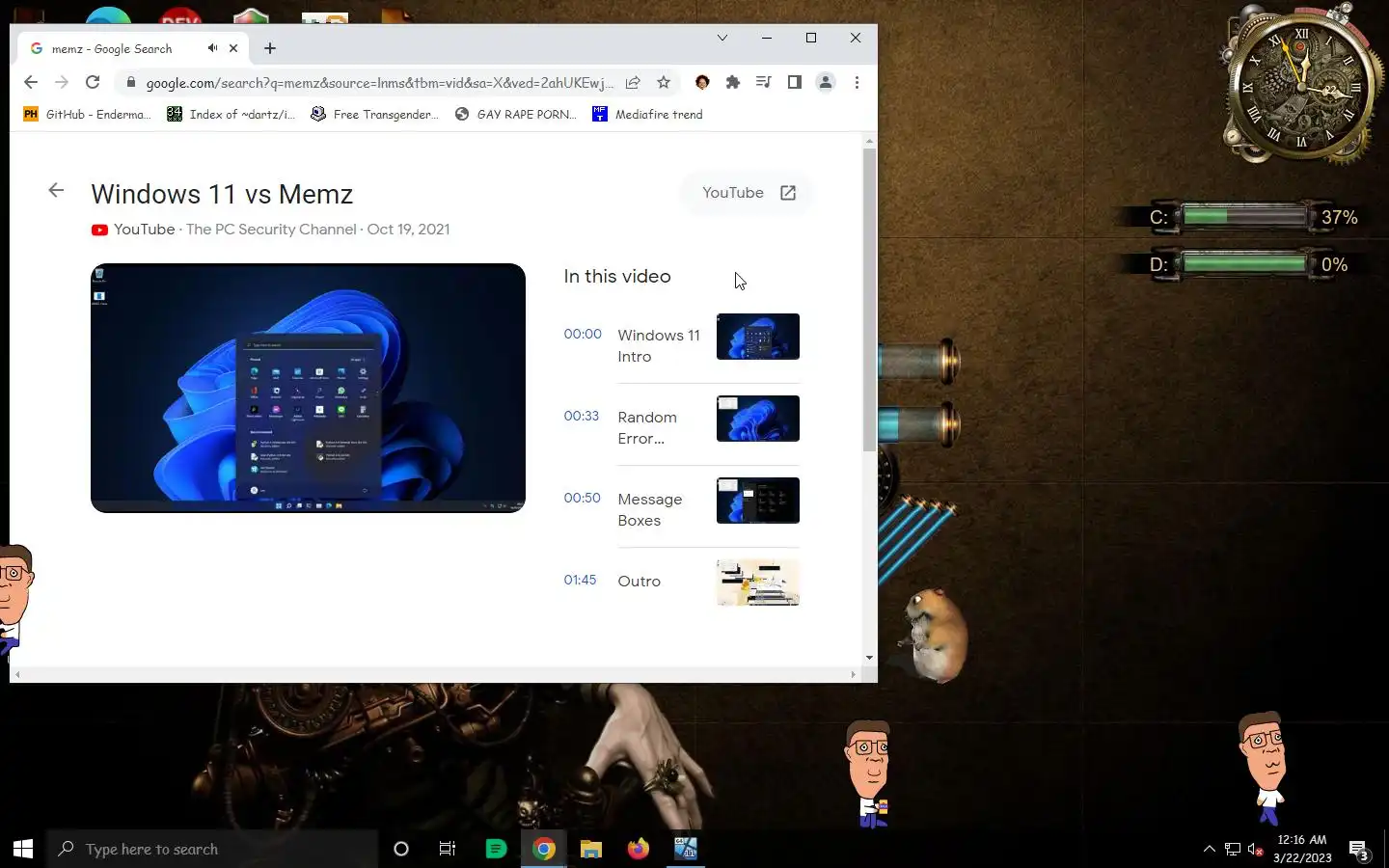
Task: Click the address bar URL field
Action: pos(379,83)
